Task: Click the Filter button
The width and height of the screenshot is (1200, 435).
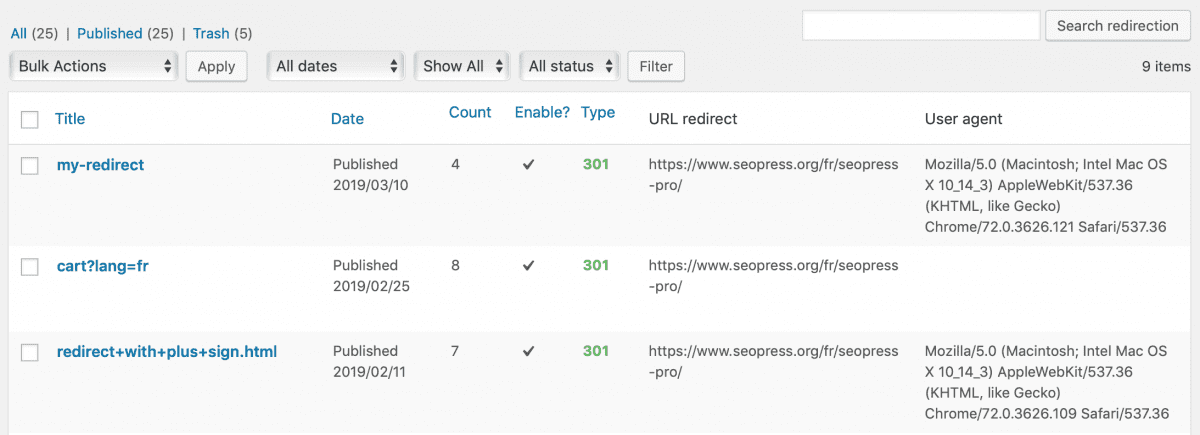Action: coord(656,67)
